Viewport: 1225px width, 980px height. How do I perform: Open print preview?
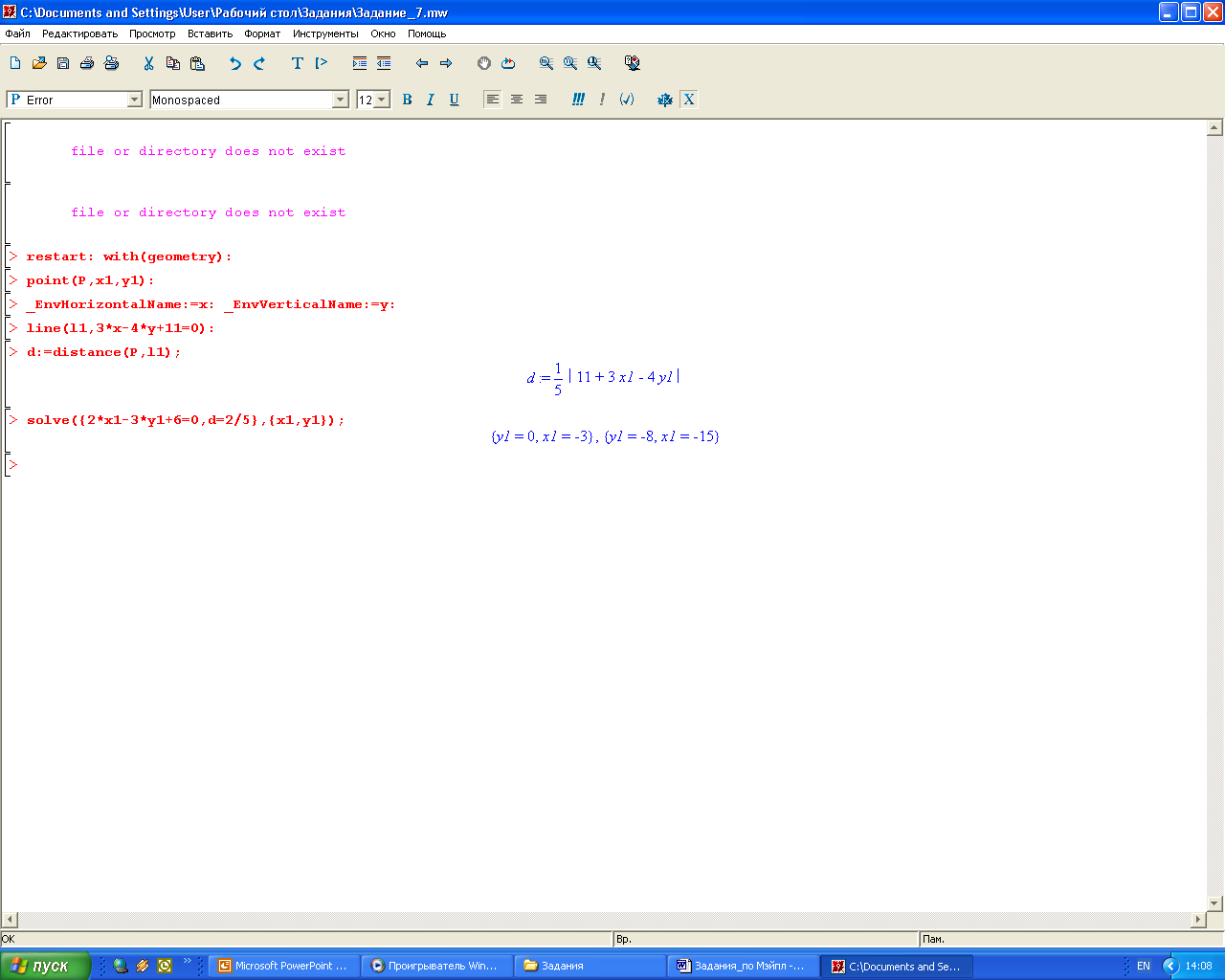[x=111, y=63]
